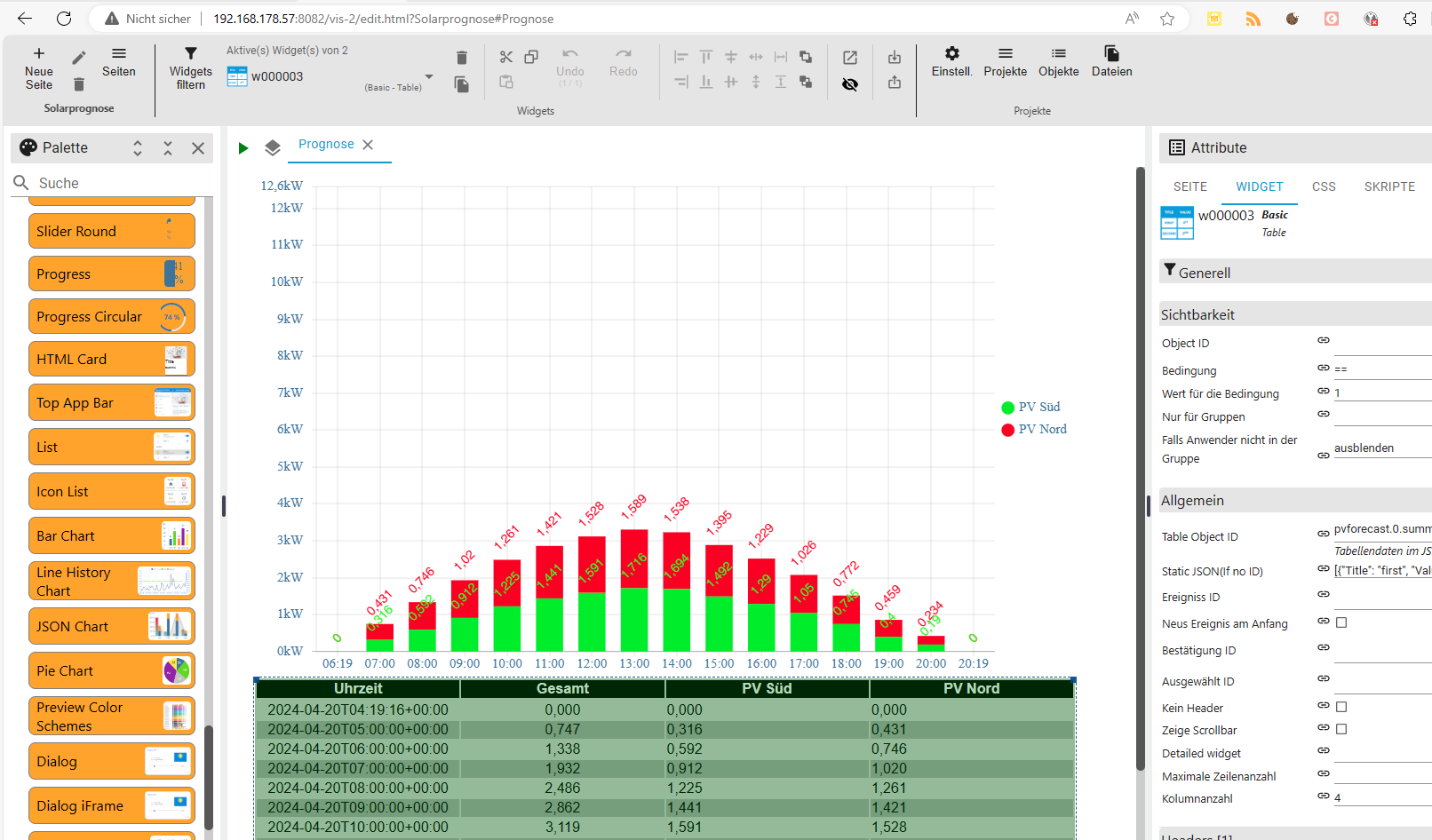The height and width of the screenshot is (840, 1432).
Task: Click the Gesamt table header
Action: click(562, 688)
